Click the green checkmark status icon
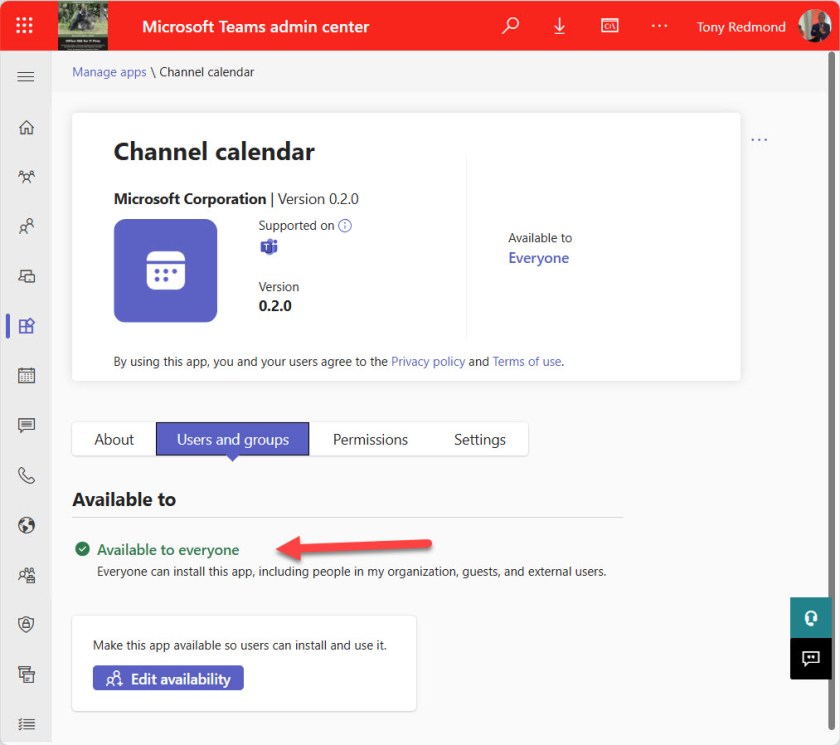Screen dimensions: 840x745 (82, 549)
